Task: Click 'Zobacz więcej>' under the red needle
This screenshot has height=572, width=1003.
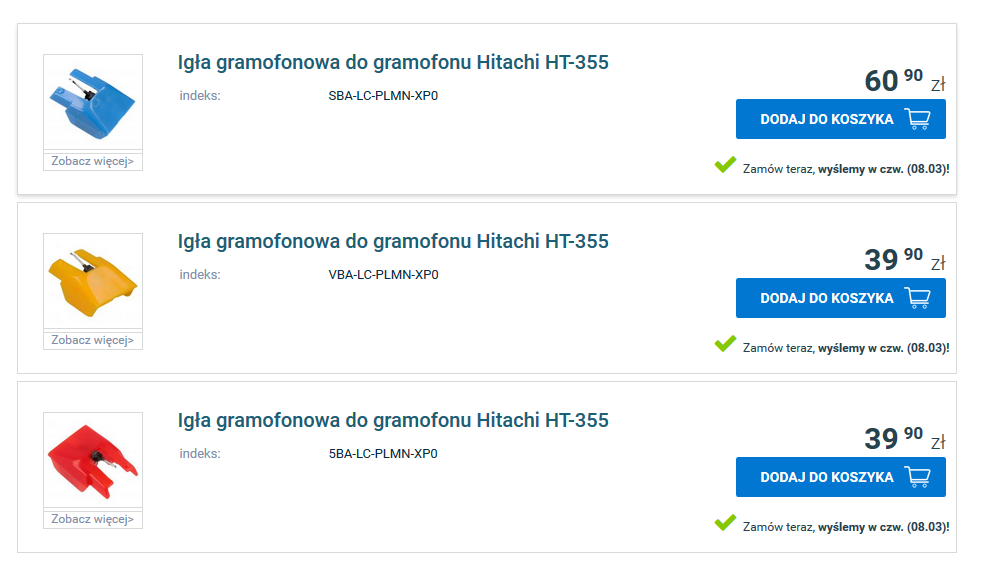Action: pyautogui.click(x=93, y=520)
